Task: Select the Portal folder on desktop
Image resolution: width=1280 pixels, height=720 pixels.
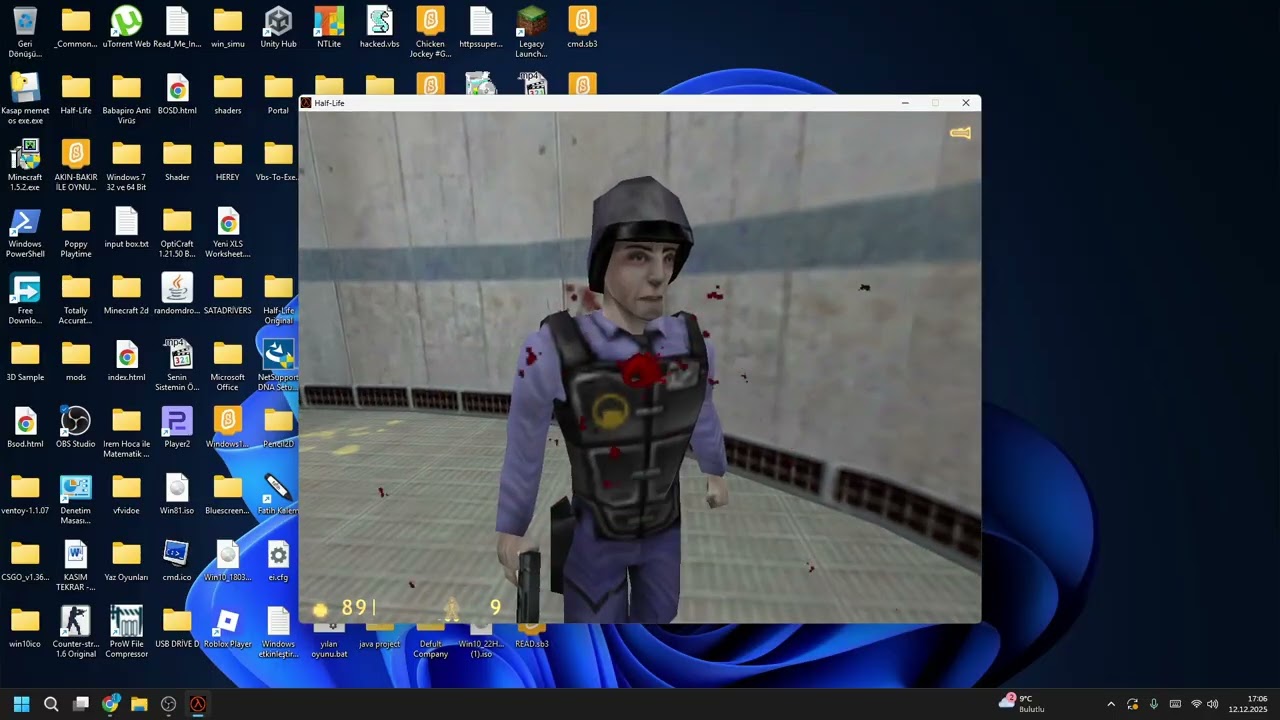Action: point(278,94)
